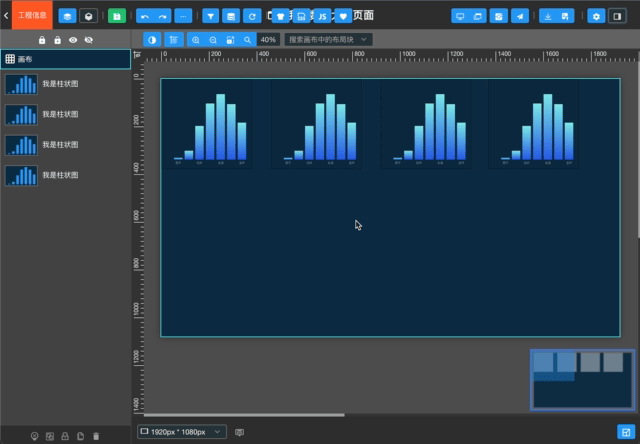This screenshot has height=444, width=640.
Task: Click the left lock icon above layer list
Action: (x=42, y=40)
